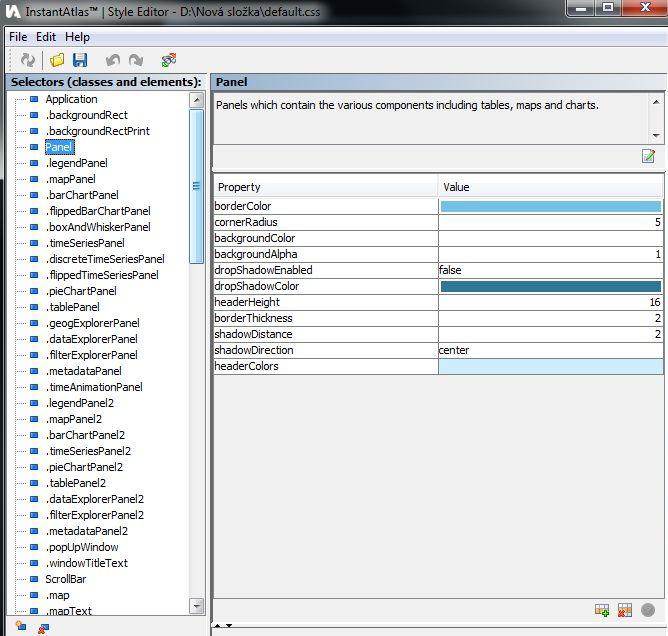Change the shadowDirection center value

[x=550, y=350]
